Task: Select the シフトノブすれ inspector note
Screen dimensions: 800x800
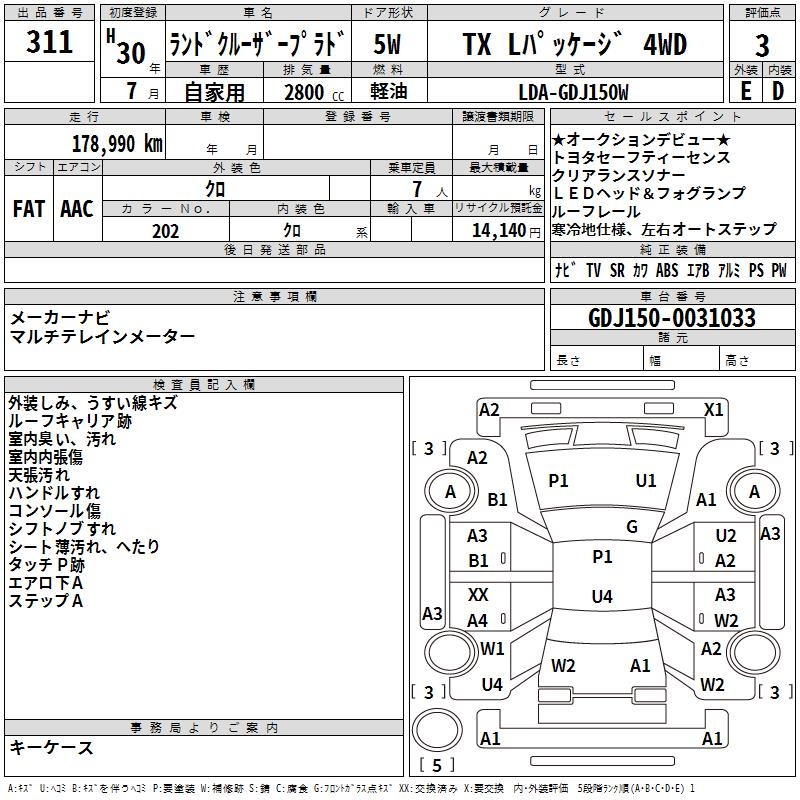Action: [62, 529]
